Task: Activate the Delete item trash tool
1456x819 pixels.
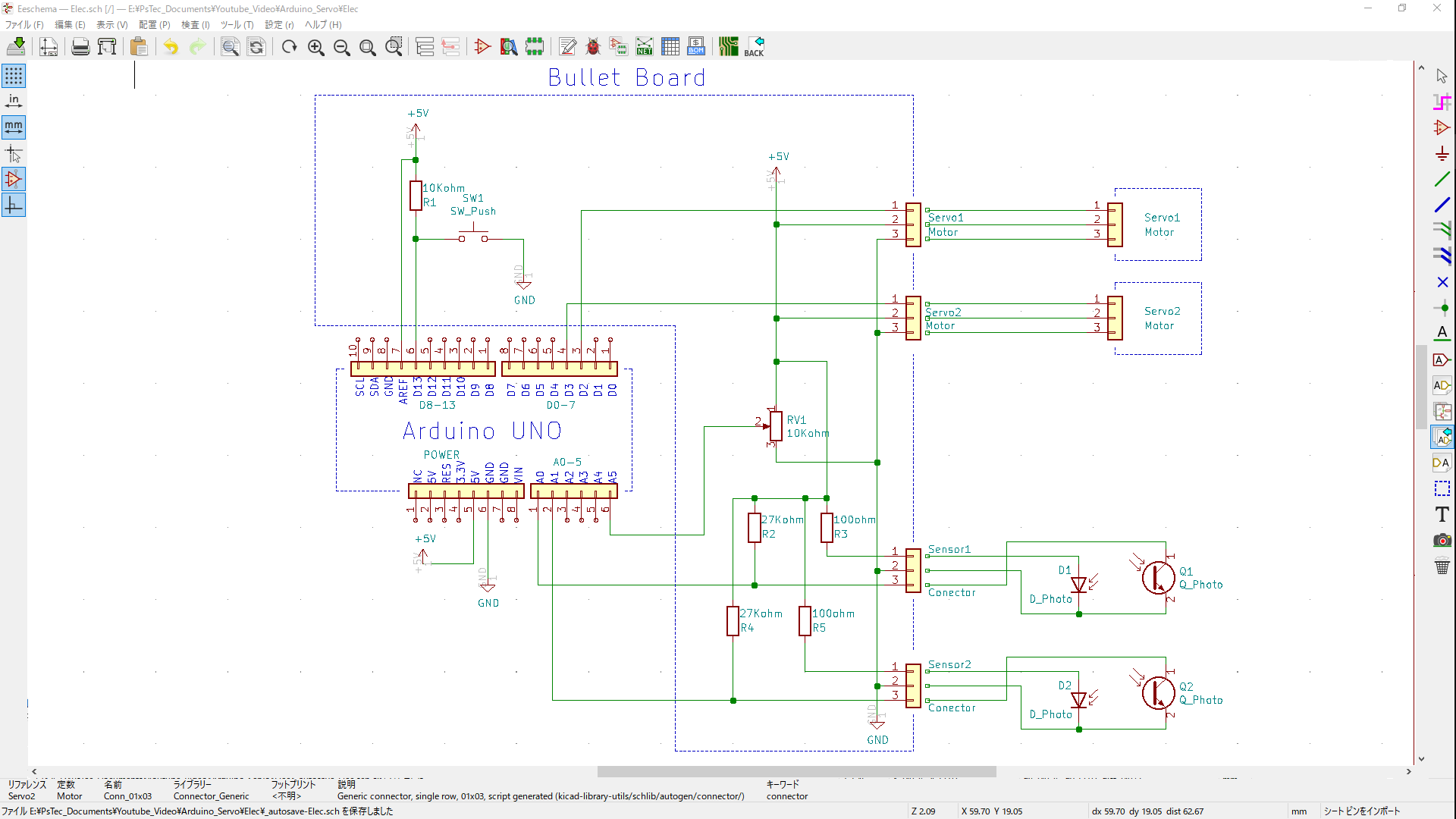Action: pos(1442,566)
